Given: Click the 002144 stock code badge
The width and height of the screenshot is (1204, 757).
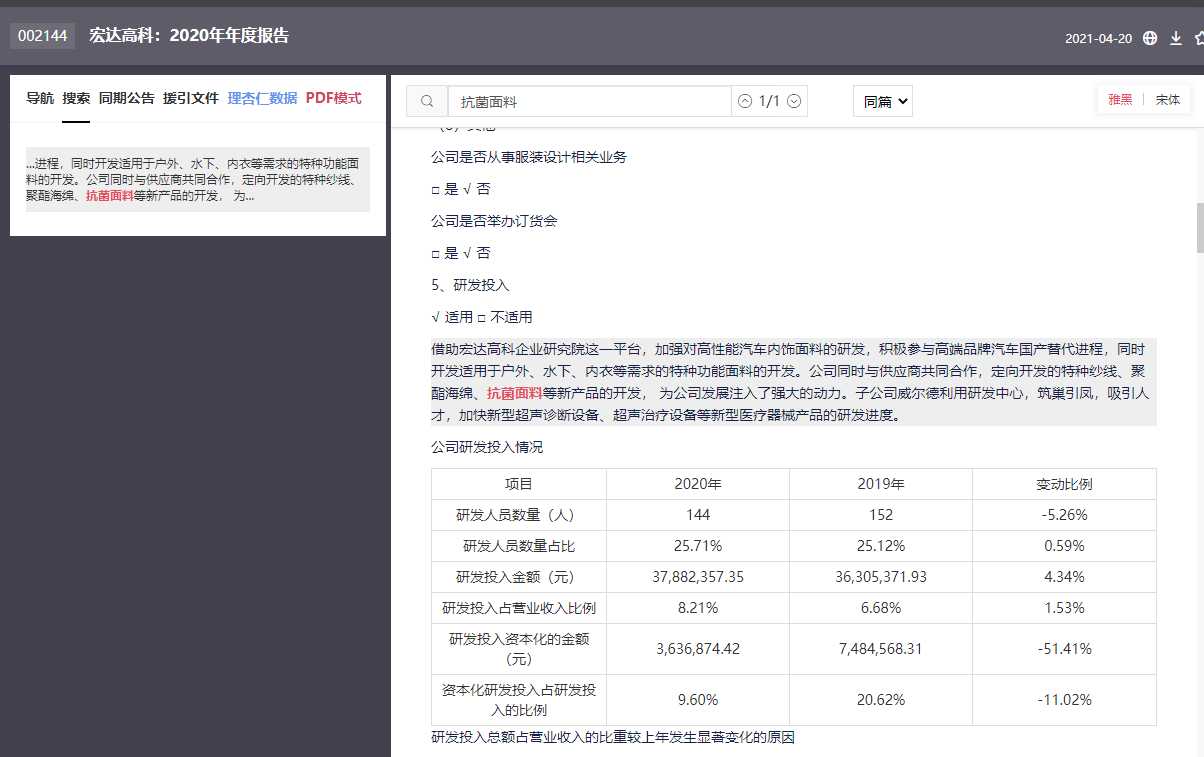Looking at the screenshot, I should [x=43, y=36].
